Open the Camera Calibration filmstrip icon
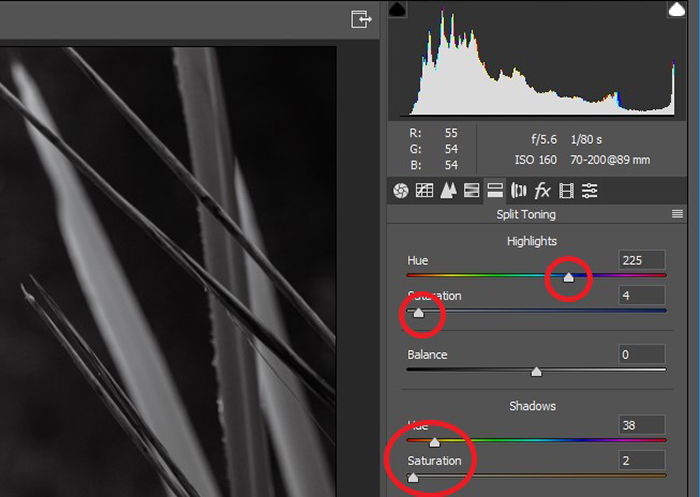 (x=566, y=191)
